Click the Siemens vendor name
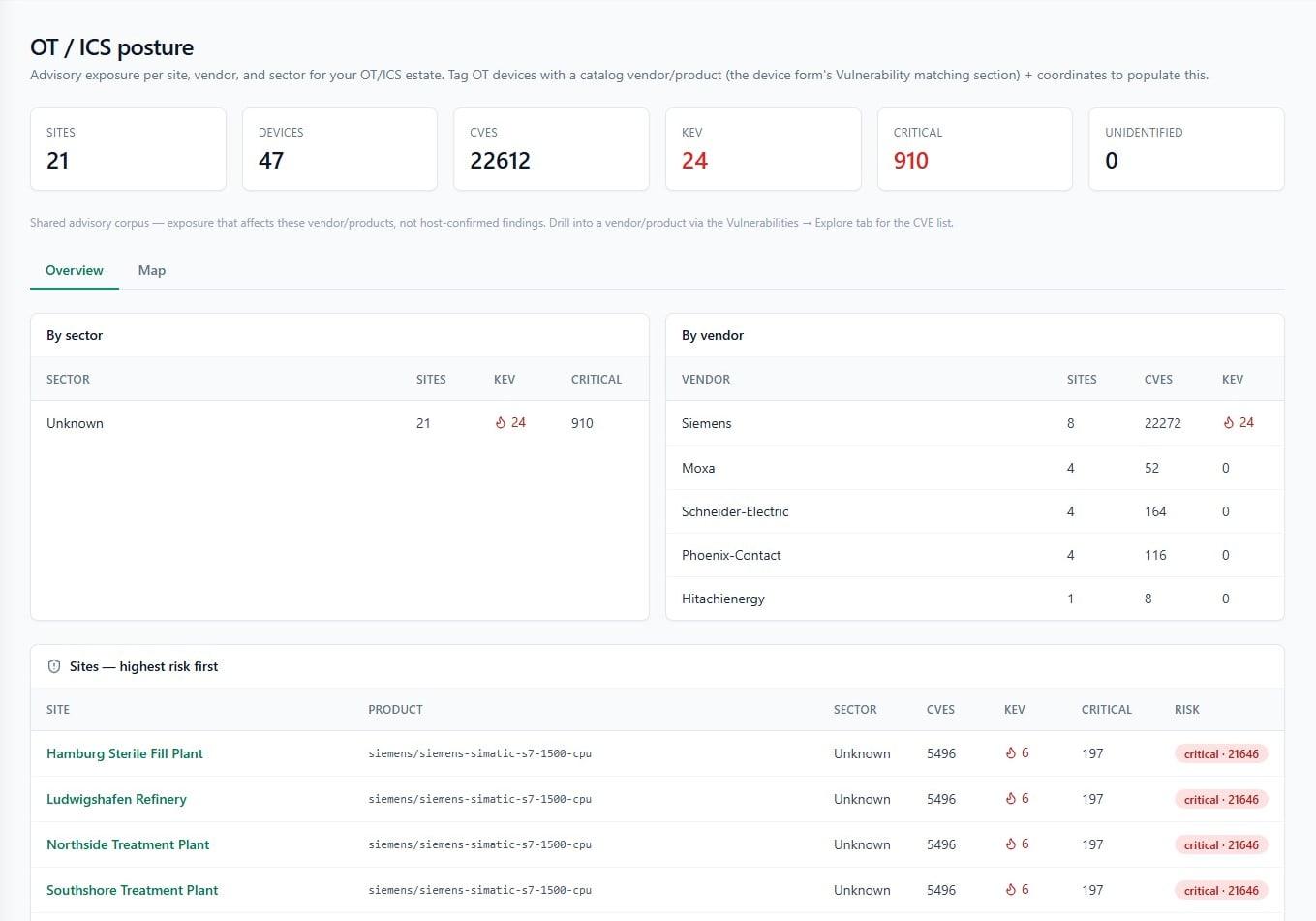Screen dimensions: 1316x921 [707, 423]
